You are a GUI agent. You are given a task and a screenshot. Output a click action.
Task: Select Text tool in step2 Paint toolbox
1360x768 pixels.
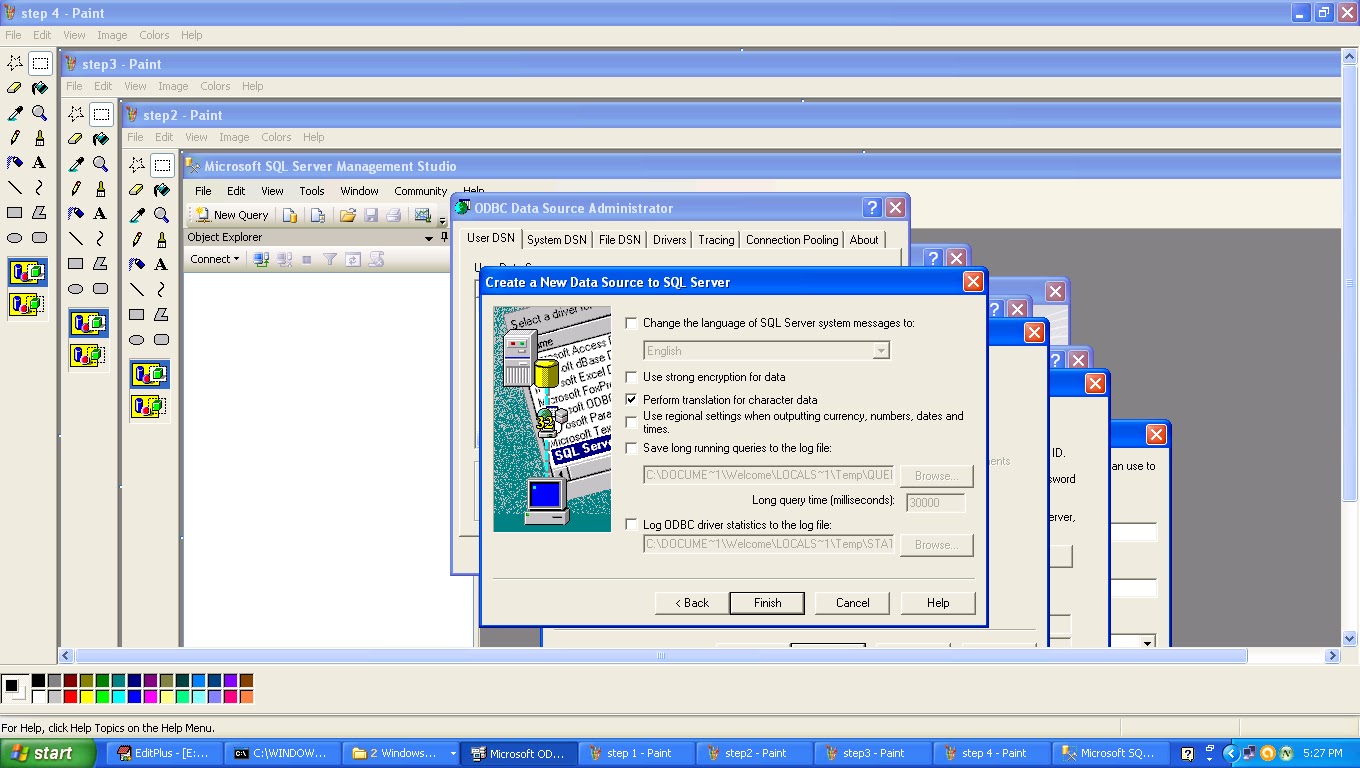pos(161,264)
